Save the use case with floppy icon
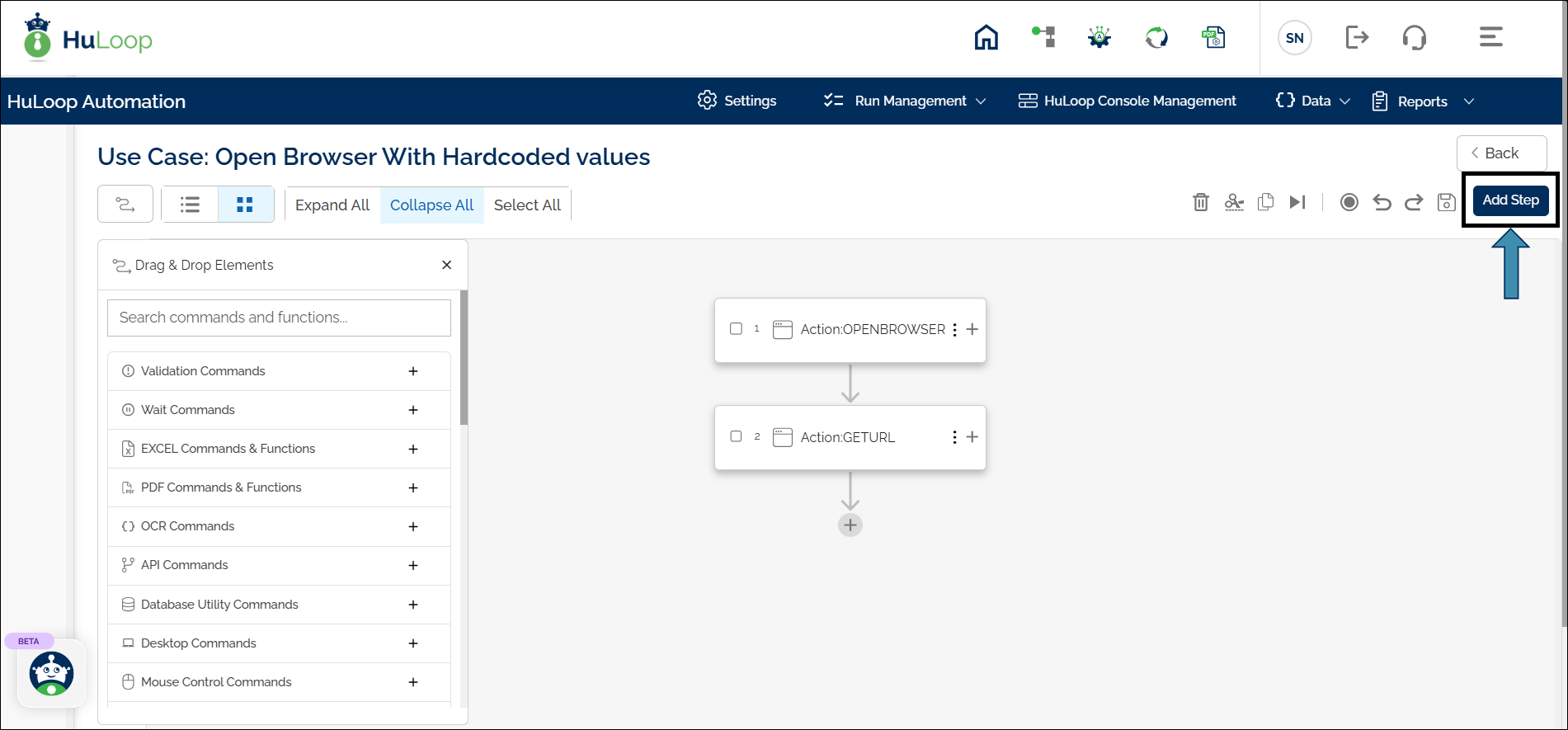This screenshot has height=730, width=1568. [x=1446, y=202]
